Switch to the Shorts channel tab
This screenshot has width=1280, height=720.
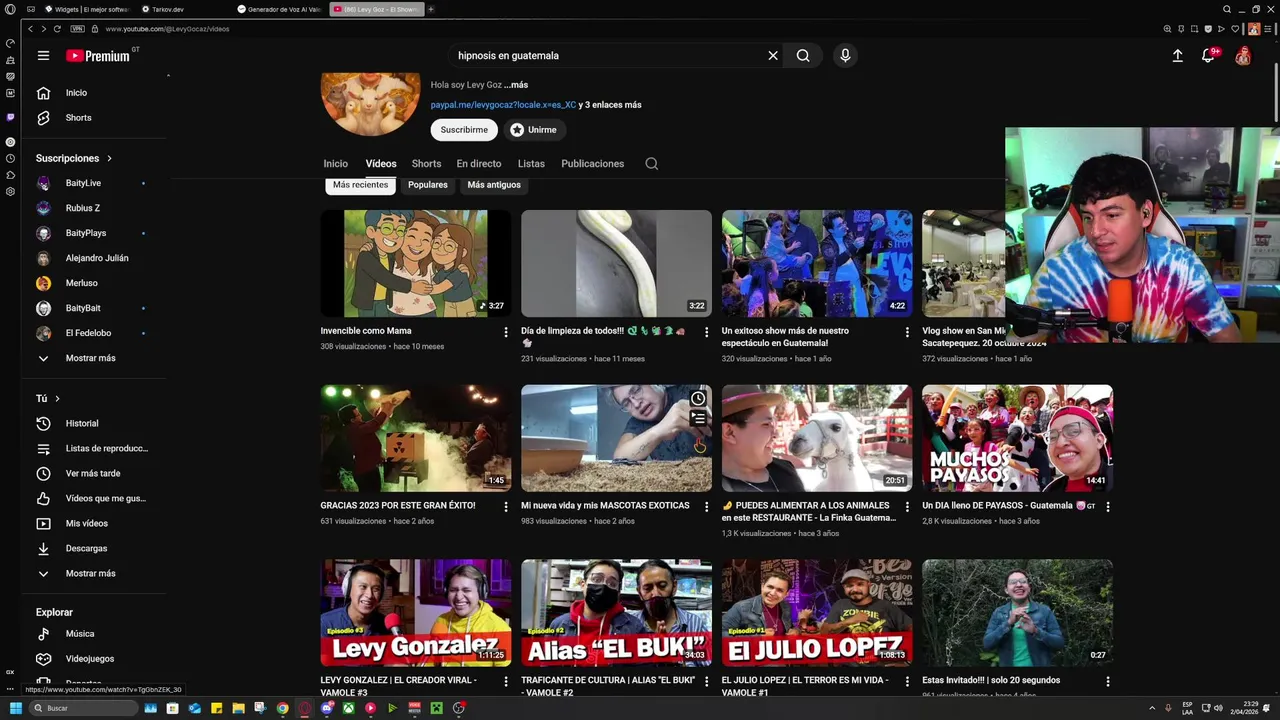(x=426, y=164)
